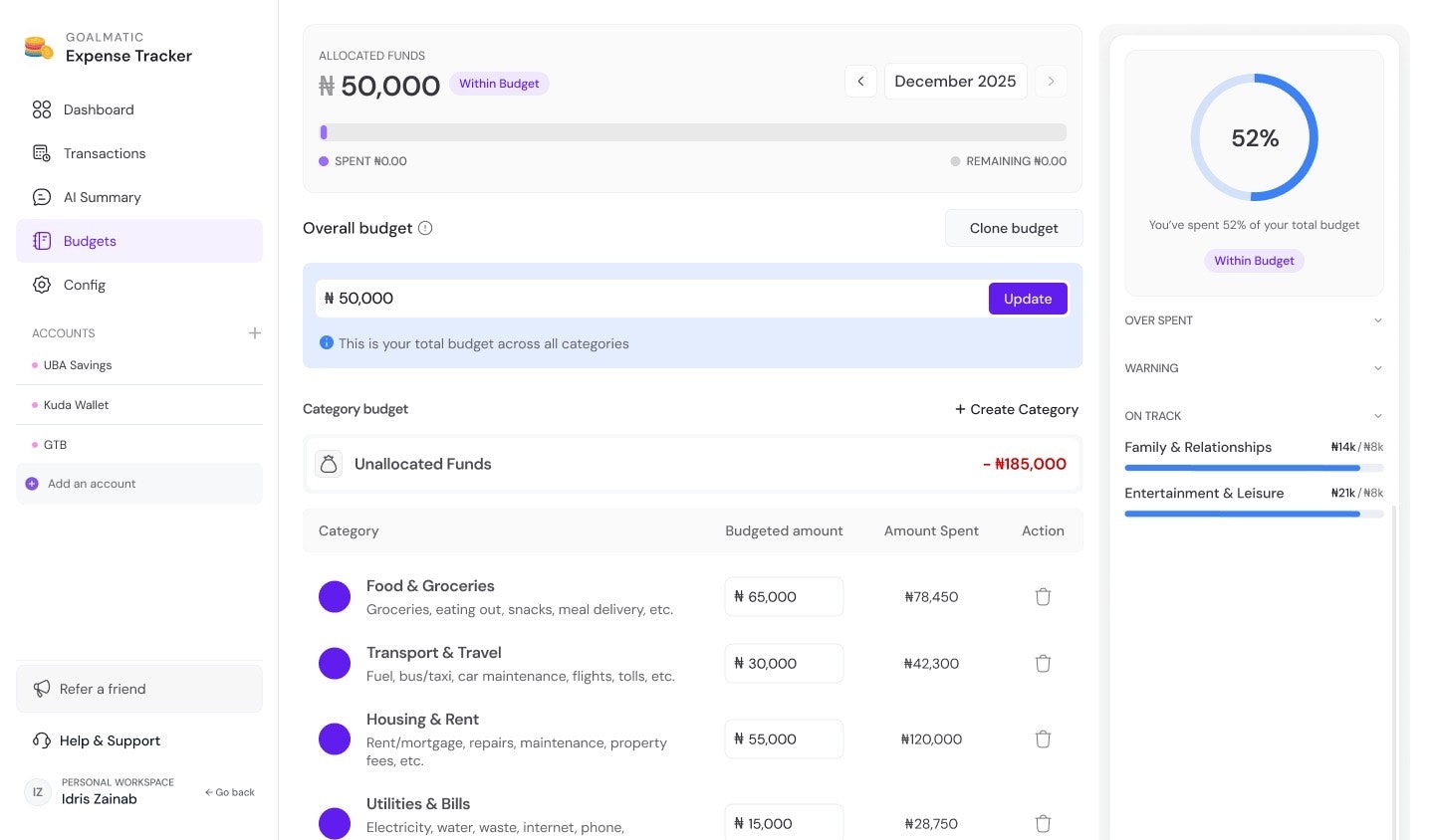
Task: Click the budgeted amount field for Transport & Travel
Action: click(784, 663)
